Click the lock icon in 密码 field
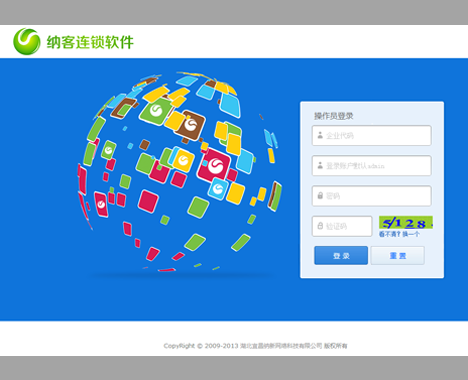468x380 pixels. pyautogui.click(x=320, y=195)
